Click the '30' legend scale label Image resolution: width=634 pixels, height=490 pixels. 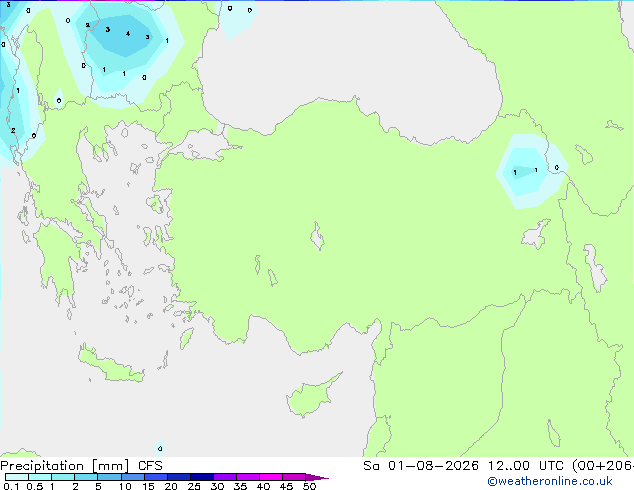[217, 486]
